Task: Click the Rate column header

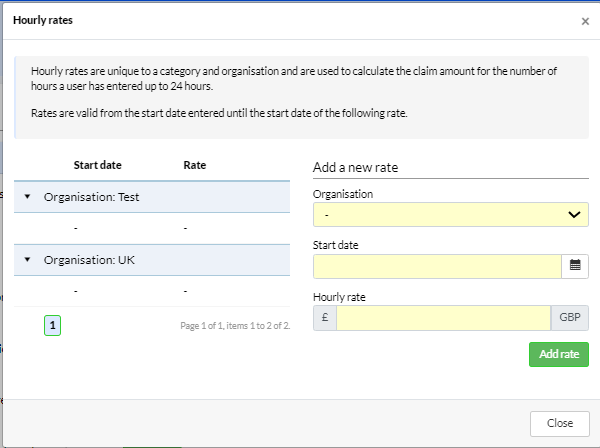Action: [x=194, y=165]
